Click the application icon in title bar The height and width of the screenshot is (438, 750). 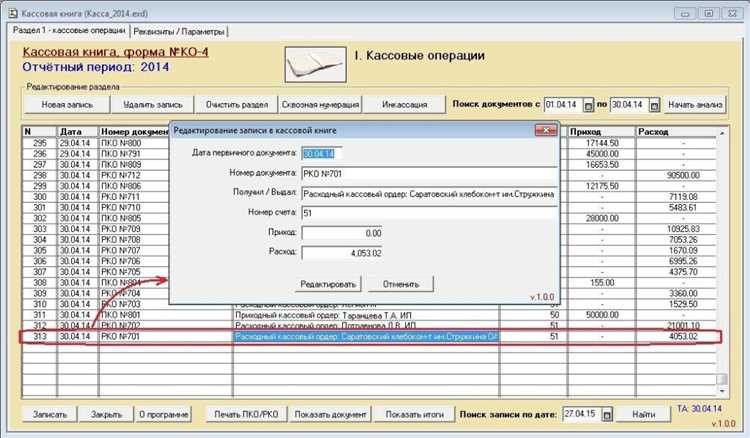13,13
